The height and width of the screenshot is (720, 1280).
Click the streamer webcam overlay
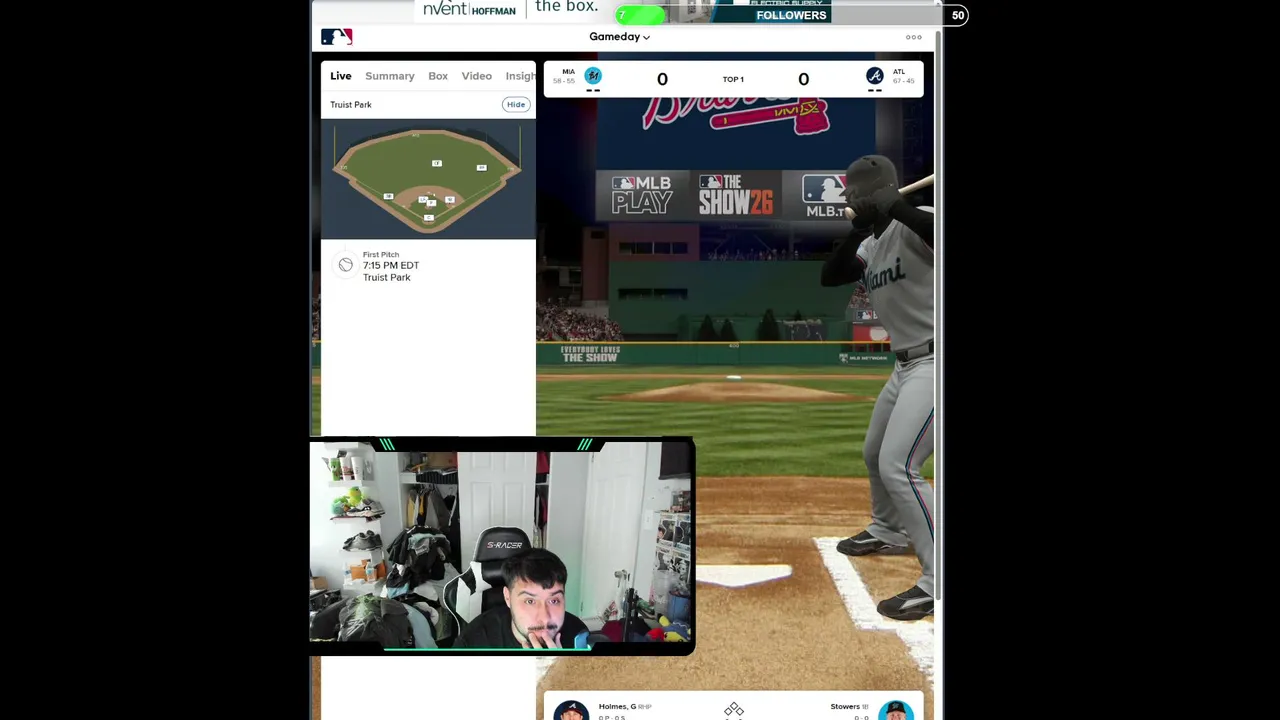[x=501, y=547]
